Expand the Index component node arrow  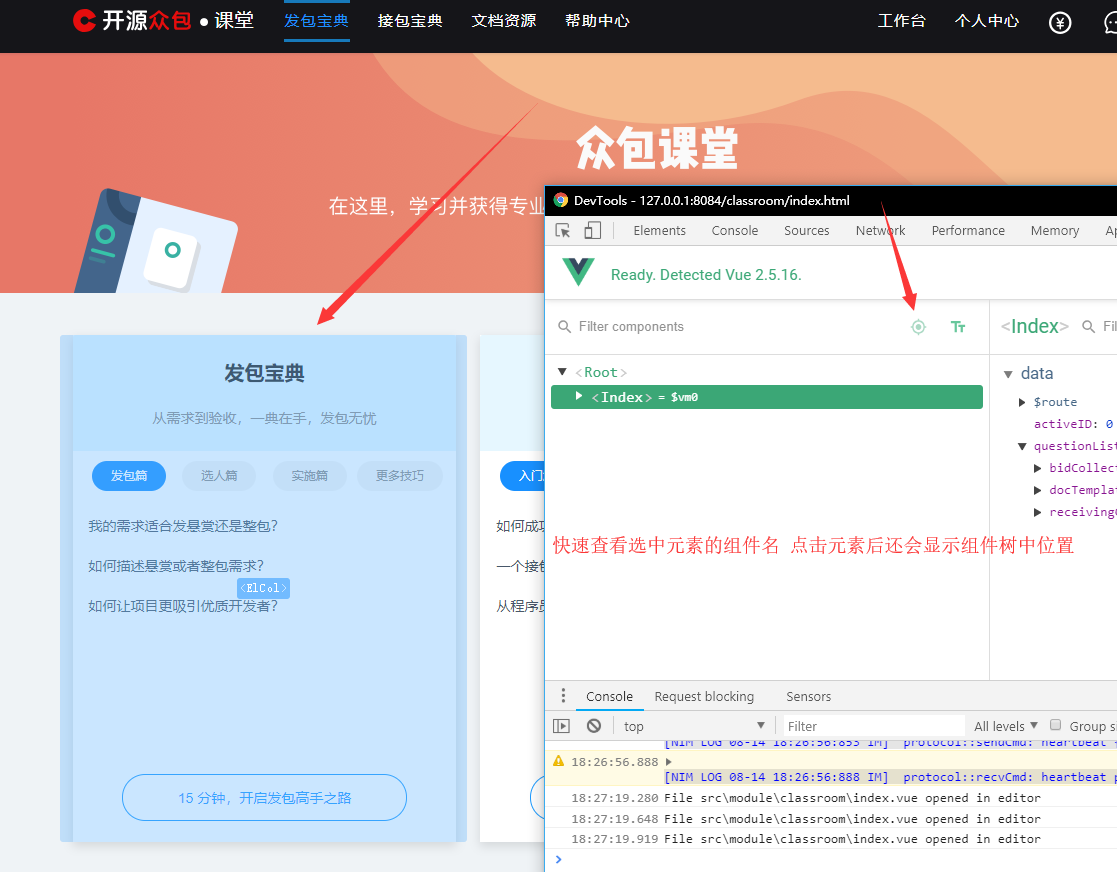point(578,395)
